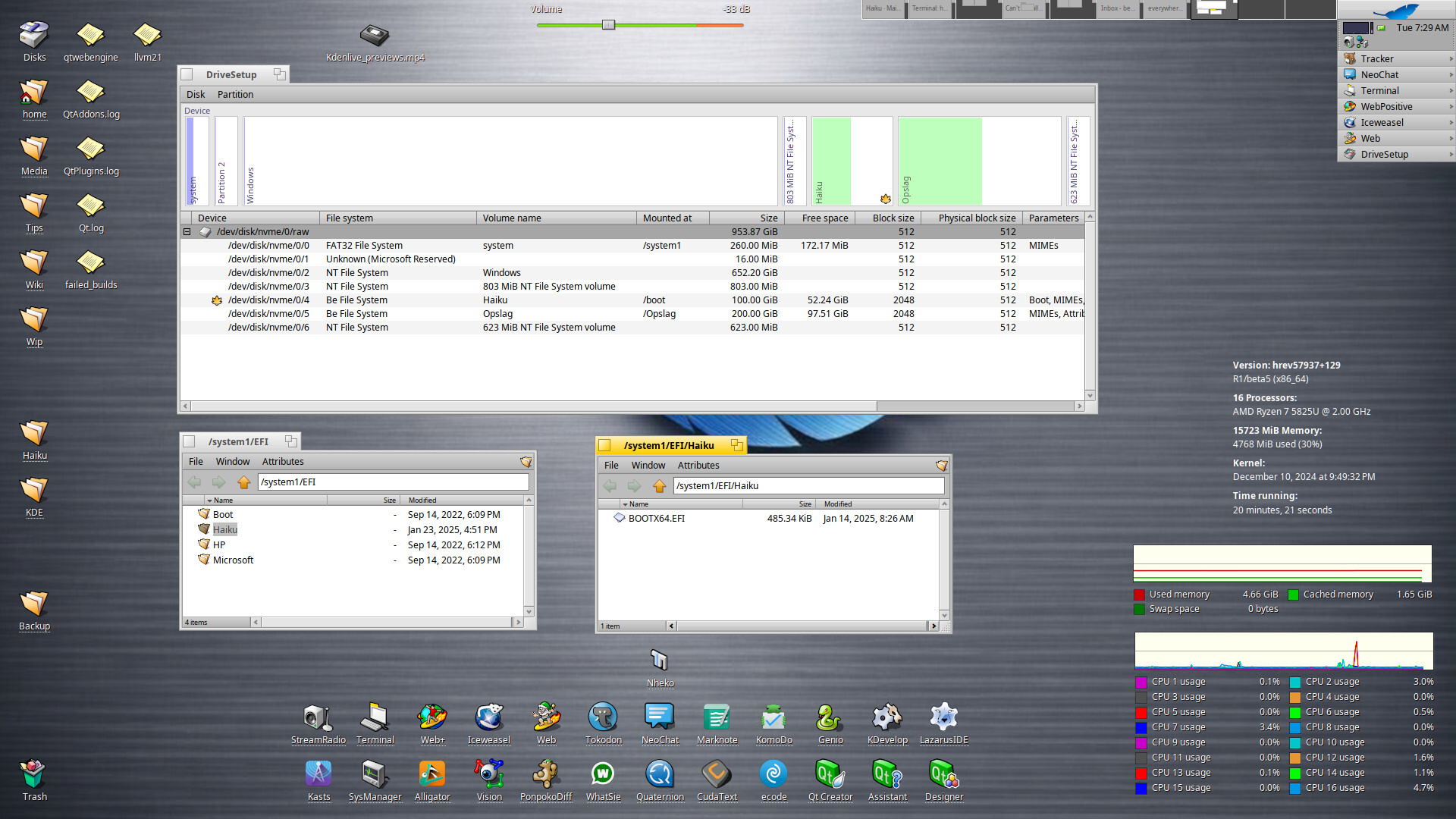This screenshot has width=1456, height=819.
Task: Click the Modified column header in the /system1/EFI/Haiku window
Action: tap(838, 504)
